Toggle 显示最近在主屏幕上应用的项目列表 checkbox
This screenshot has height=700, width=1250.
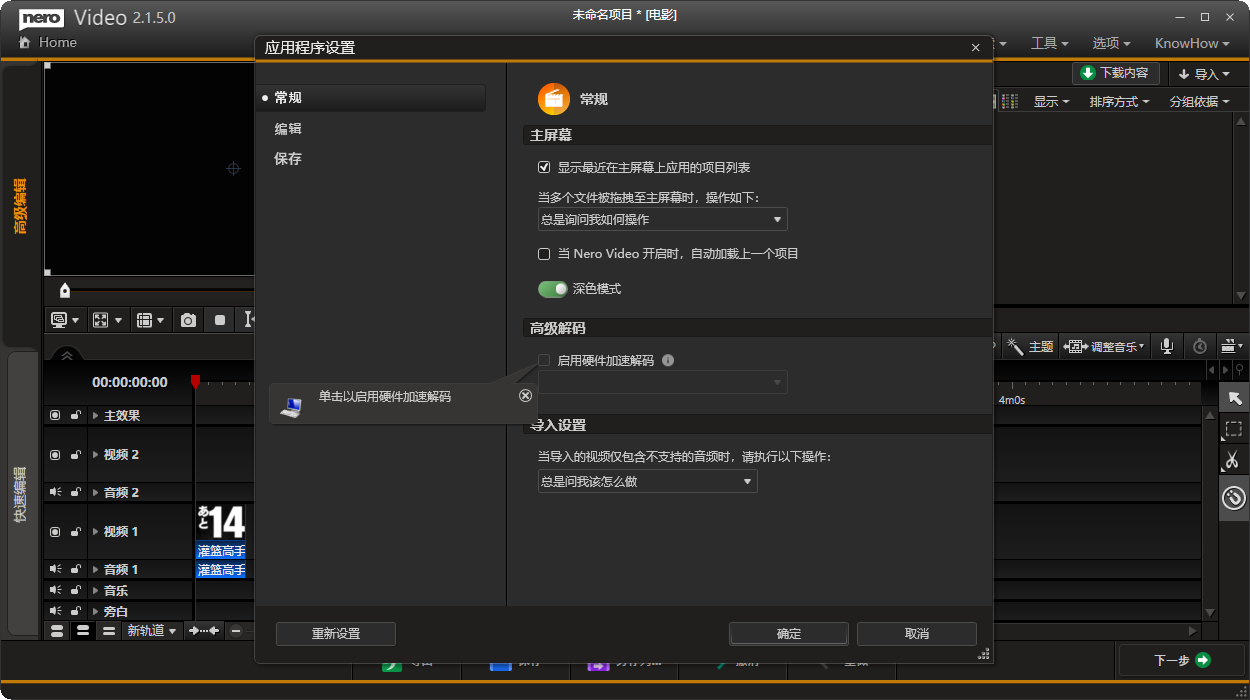[x=544, y=167]
